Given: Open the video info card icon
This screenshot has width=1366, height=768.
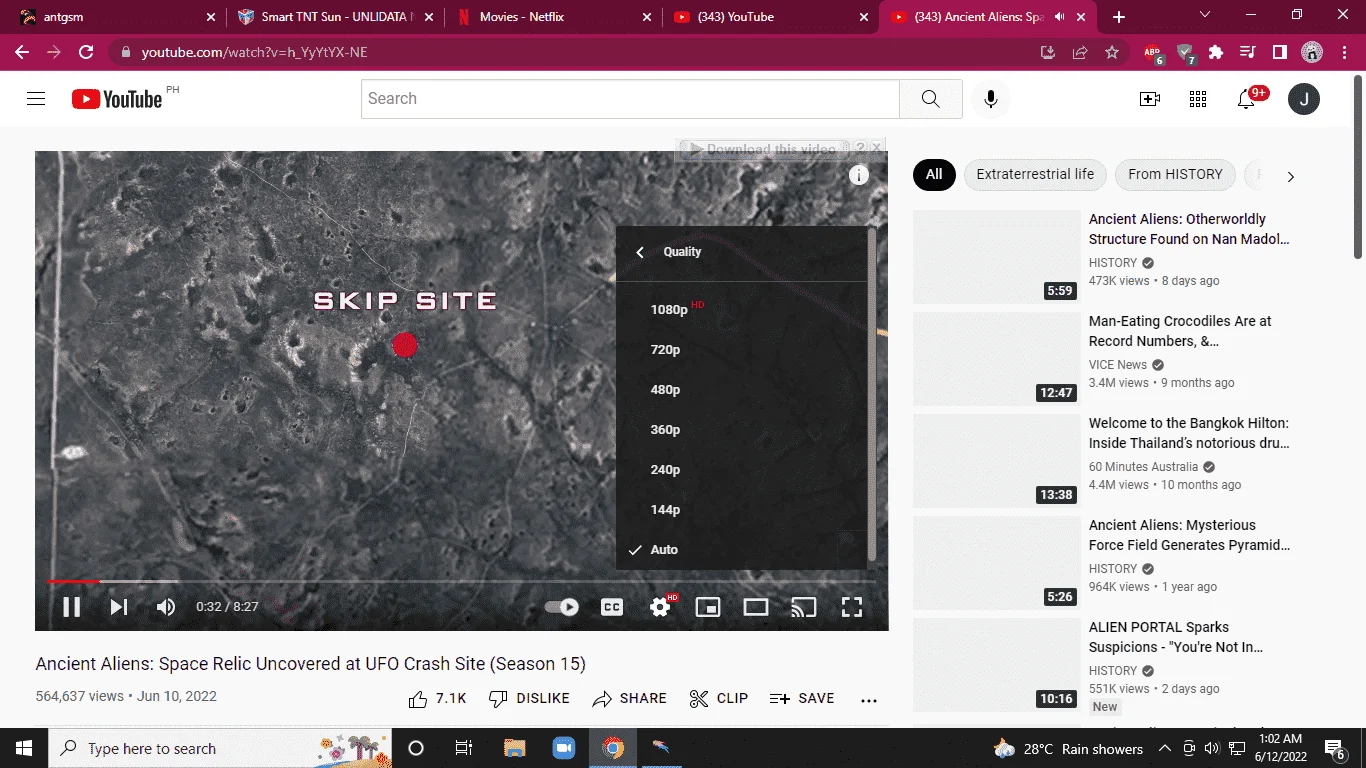Looking at the screenshot, I should 859,176.
